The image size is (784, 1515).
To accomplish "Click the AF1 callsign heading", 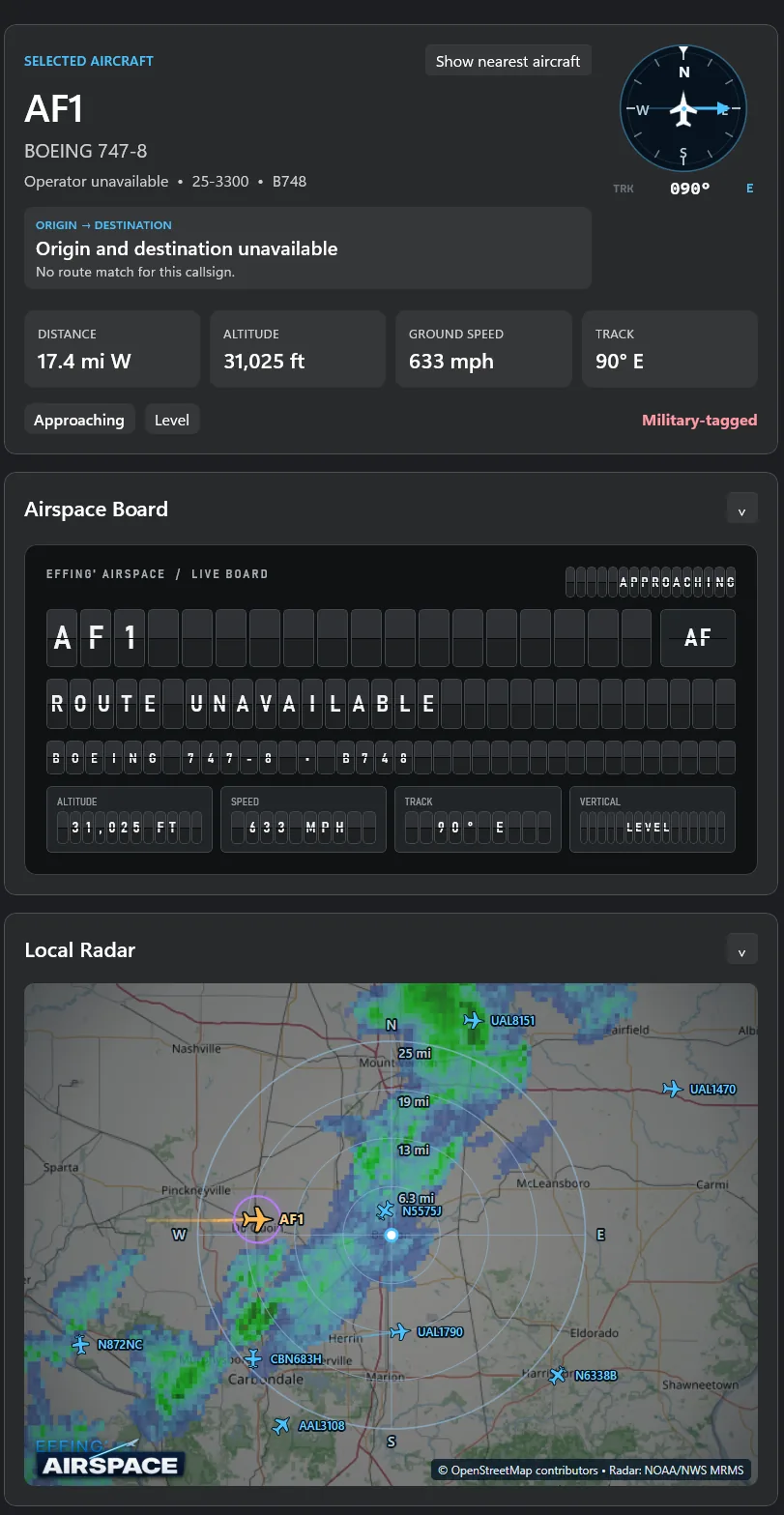I will (54, 109).
